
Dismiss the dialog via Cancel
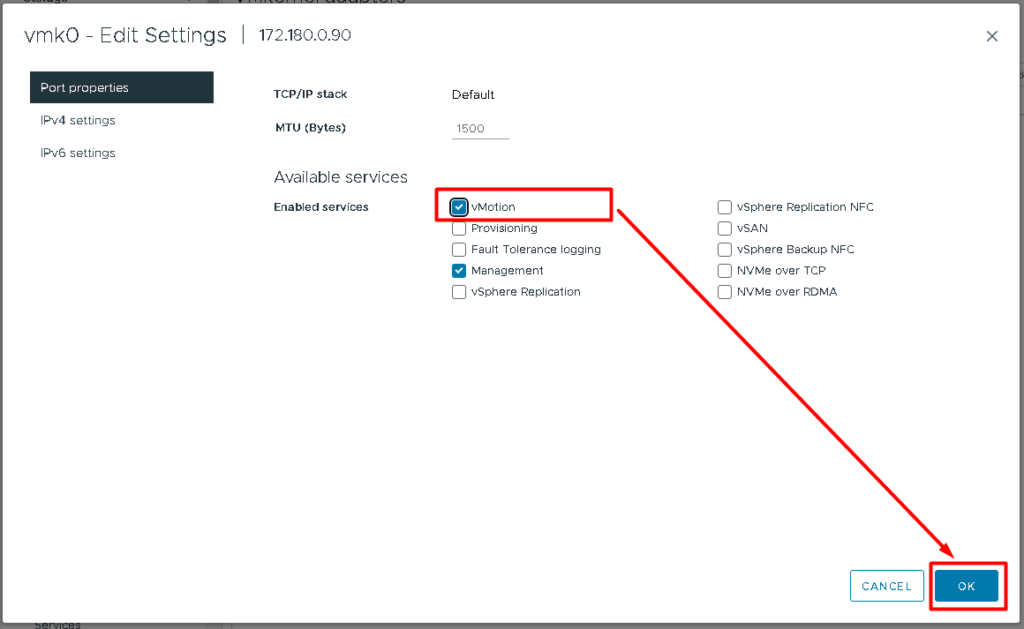pos(886,586)
